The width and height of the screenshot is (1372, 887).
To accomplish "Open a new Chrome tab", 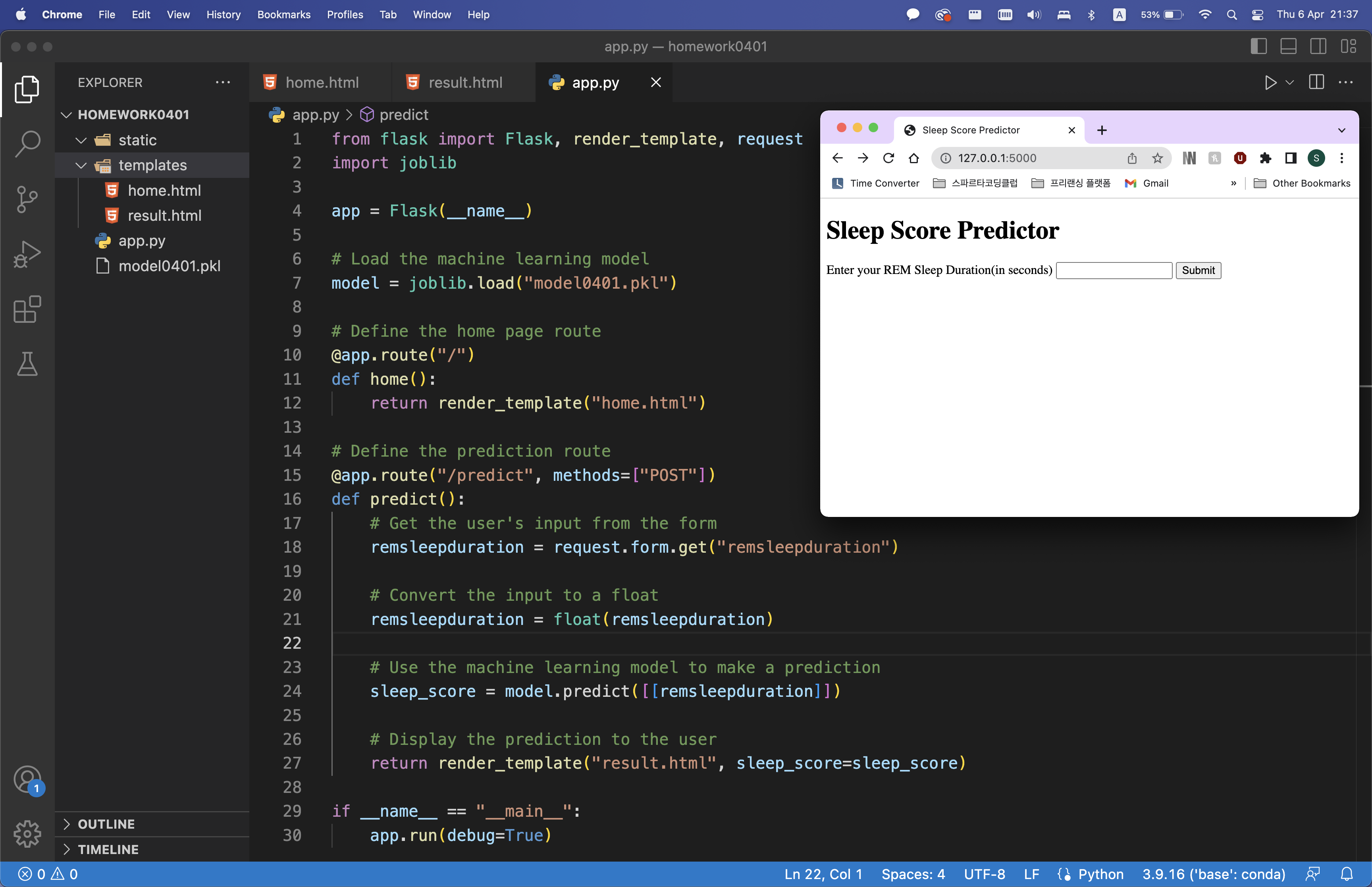I will (x=1102, y=130).
